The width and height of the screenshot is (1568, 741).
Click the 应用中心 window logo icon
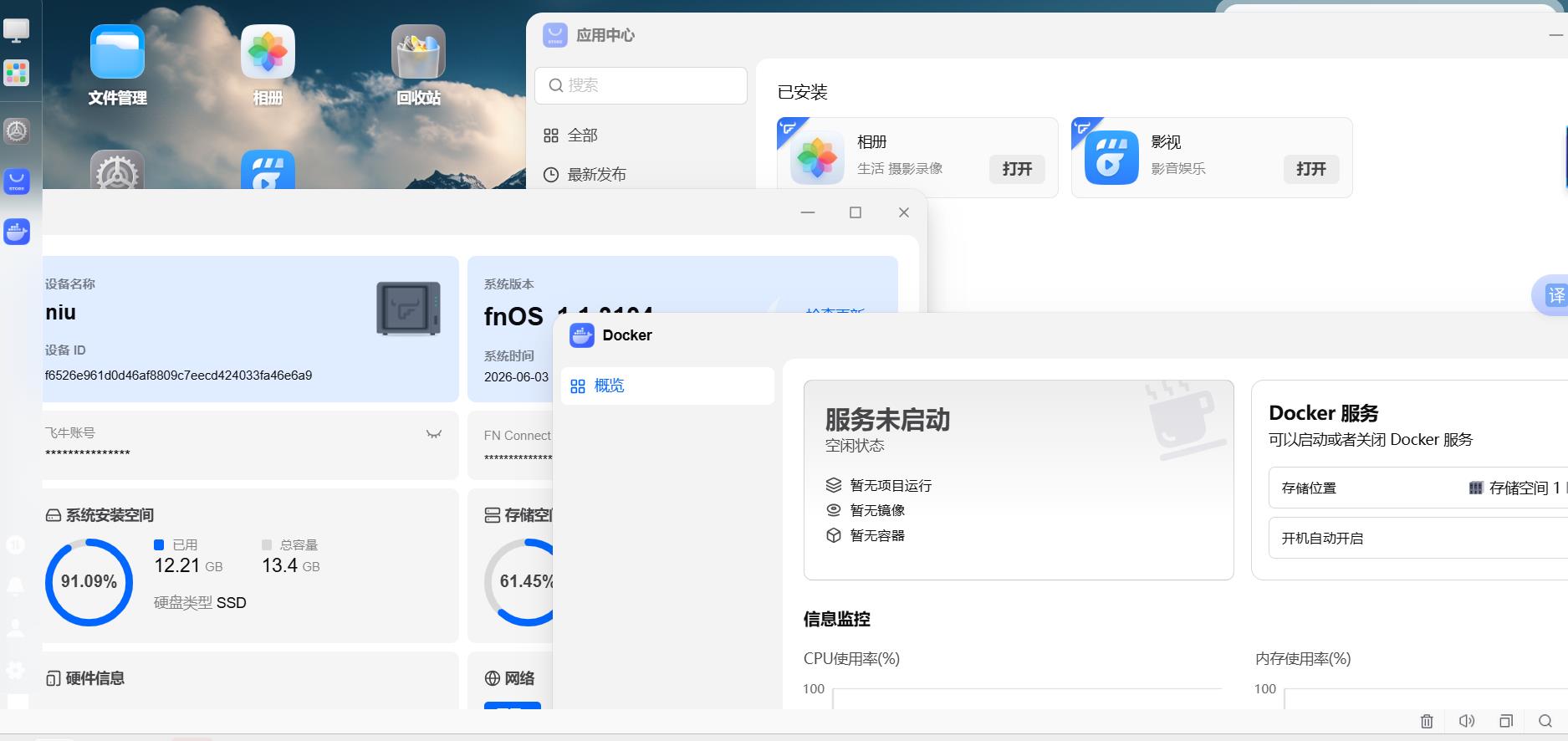point(555,35)
